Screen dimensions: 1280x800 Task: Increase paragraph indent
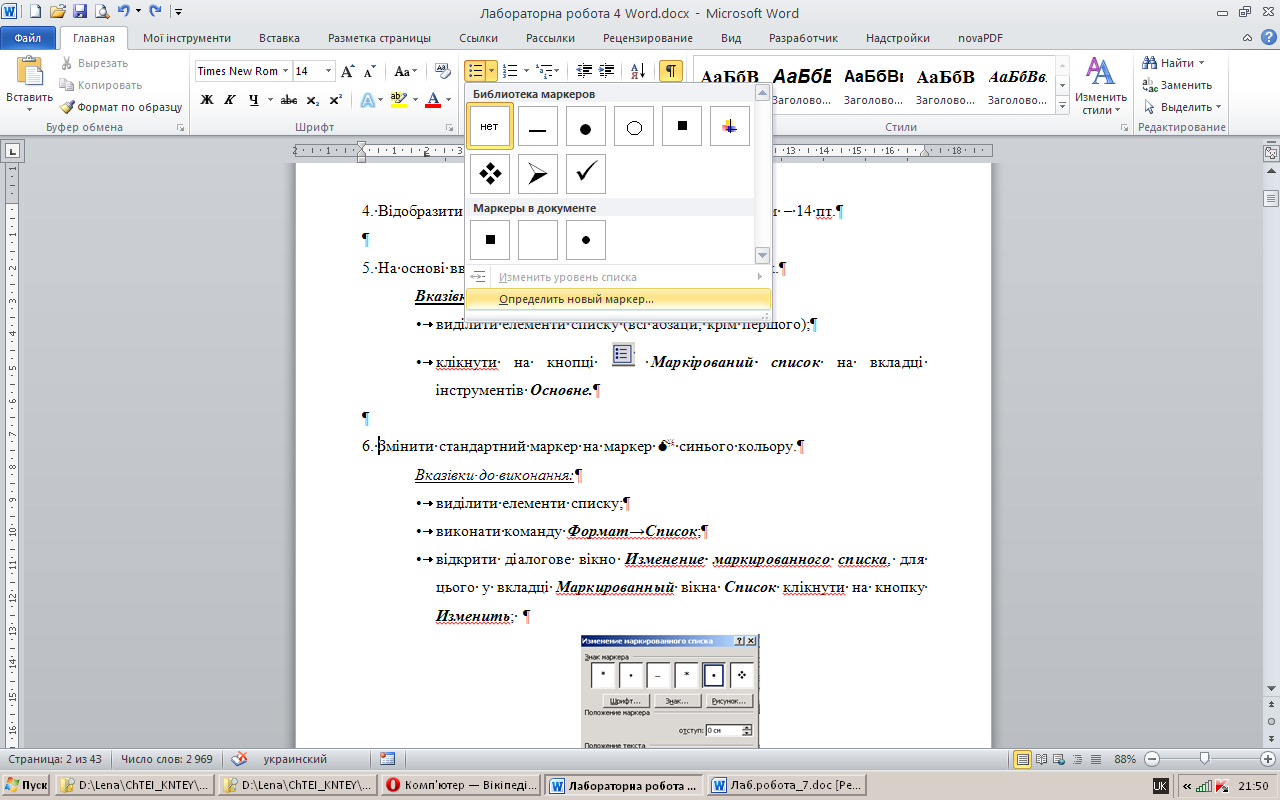pos(608,71)
